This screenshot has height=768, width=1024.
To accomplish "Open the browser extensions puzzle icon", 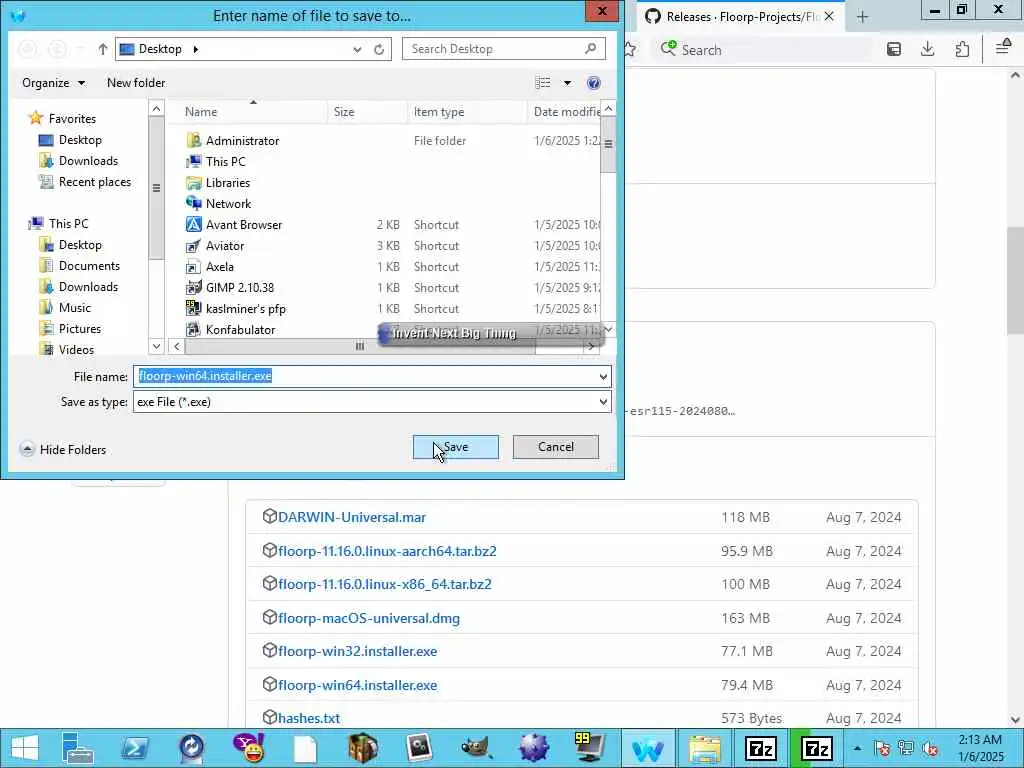I will (962, 49).
